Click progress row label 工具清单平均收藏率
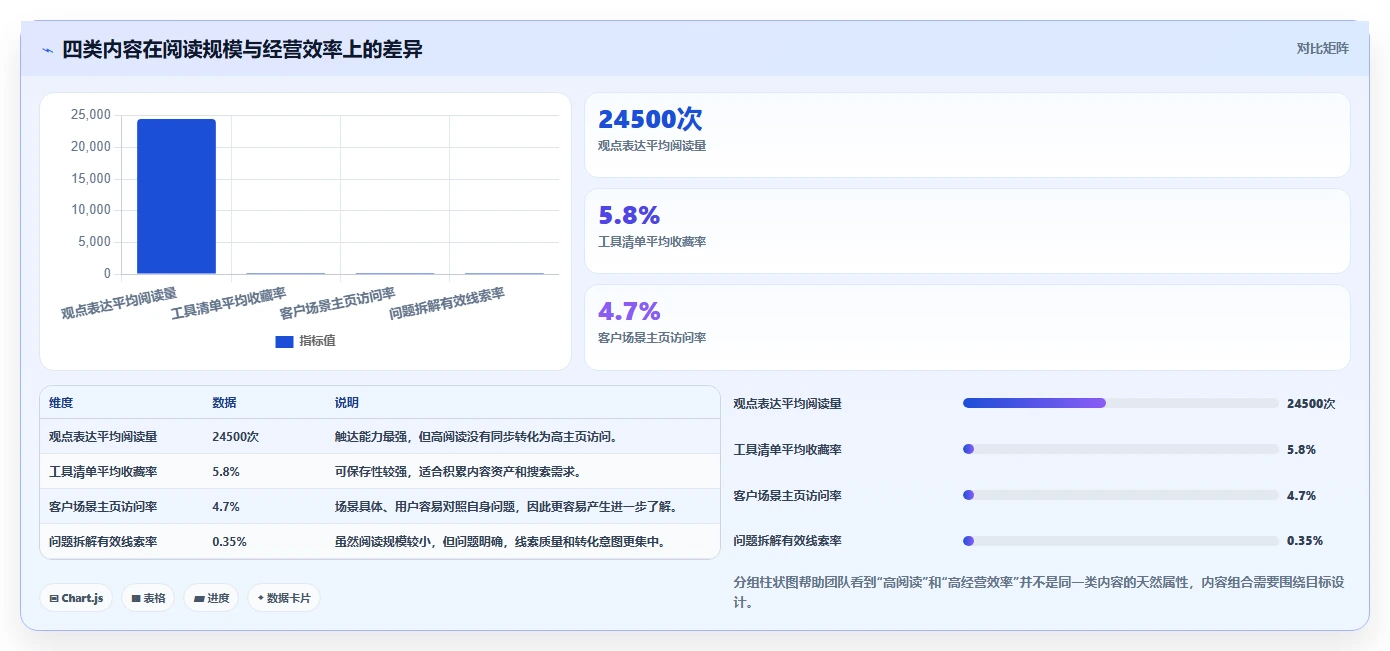This screenshot has width=1390, height=651. [788, 450]
